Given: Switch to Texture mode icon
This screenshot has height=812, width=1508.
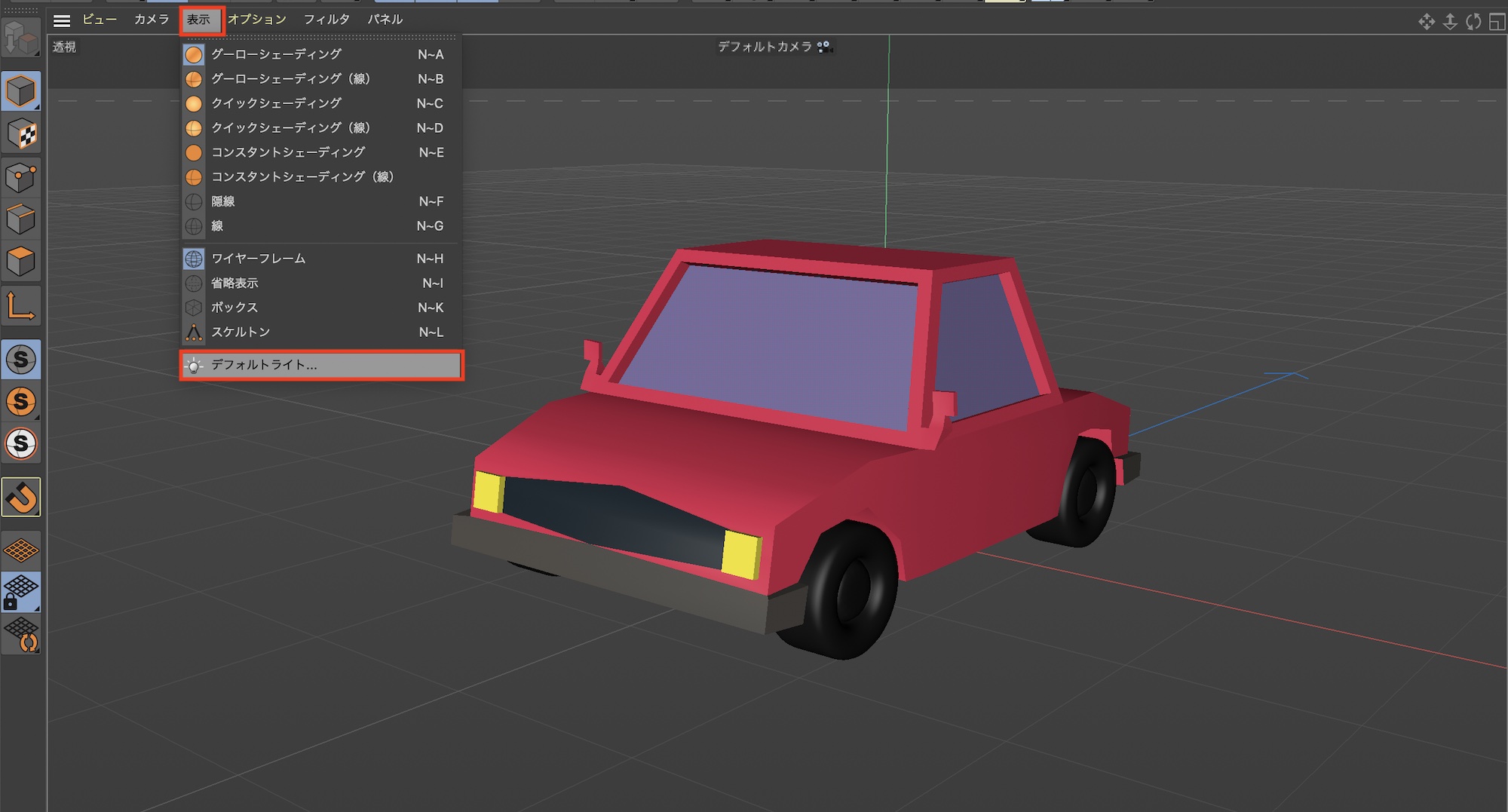Looking at the screenshot, I should pos(20,134).
